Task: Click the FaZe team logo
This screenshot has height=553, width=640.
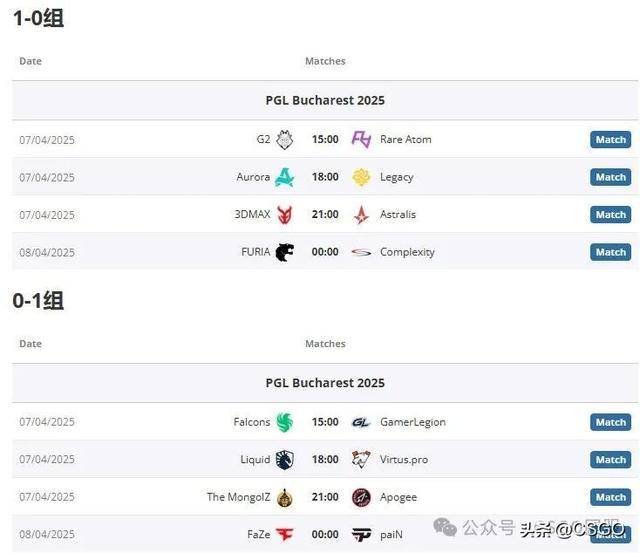Action: click(x=284, y=535)
